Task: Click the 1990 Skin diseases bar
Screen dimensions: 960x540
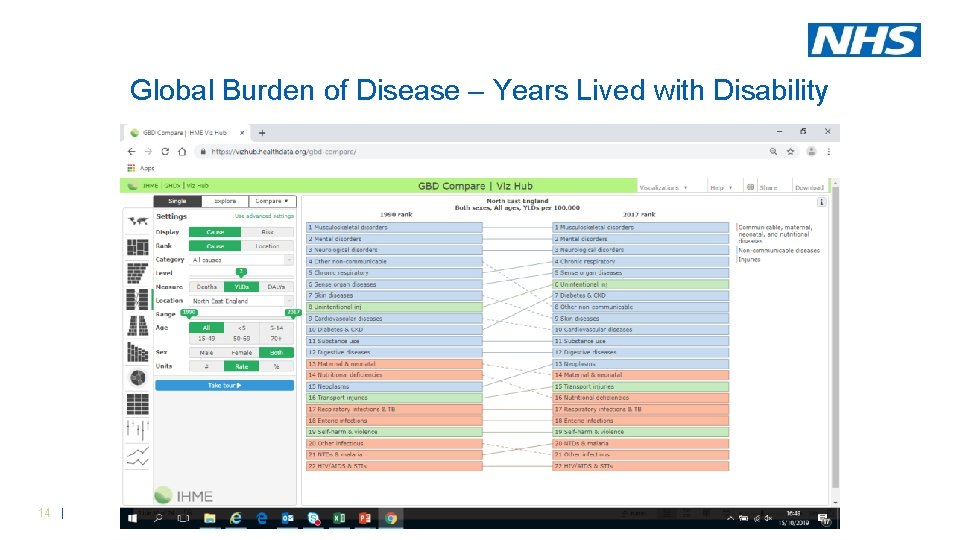Action: 394,295
